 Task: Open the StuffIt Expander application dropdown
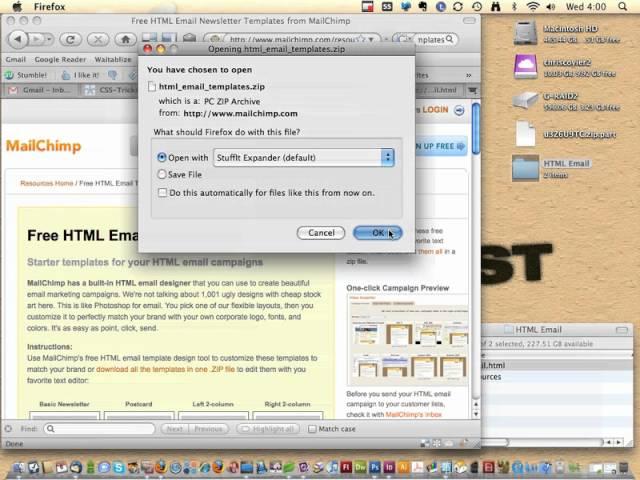tap(304, 158)
